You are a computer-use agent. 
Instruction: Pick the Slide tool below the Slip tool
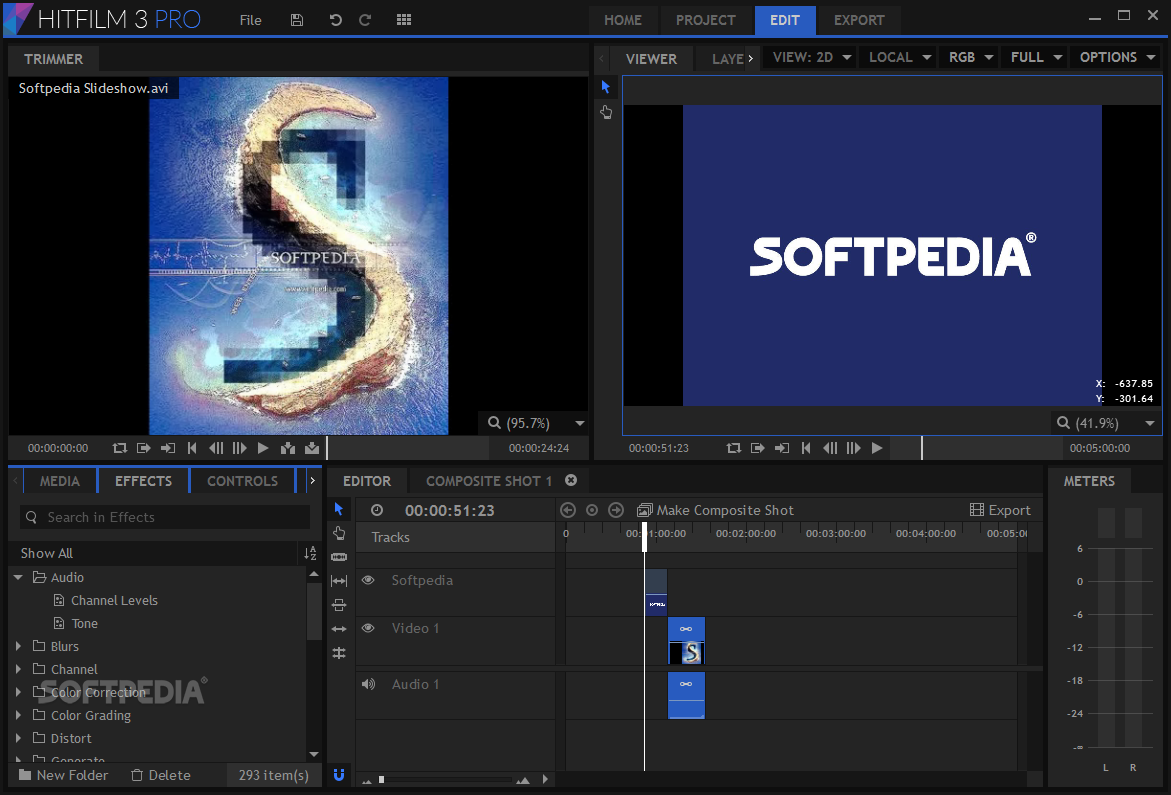339,605
